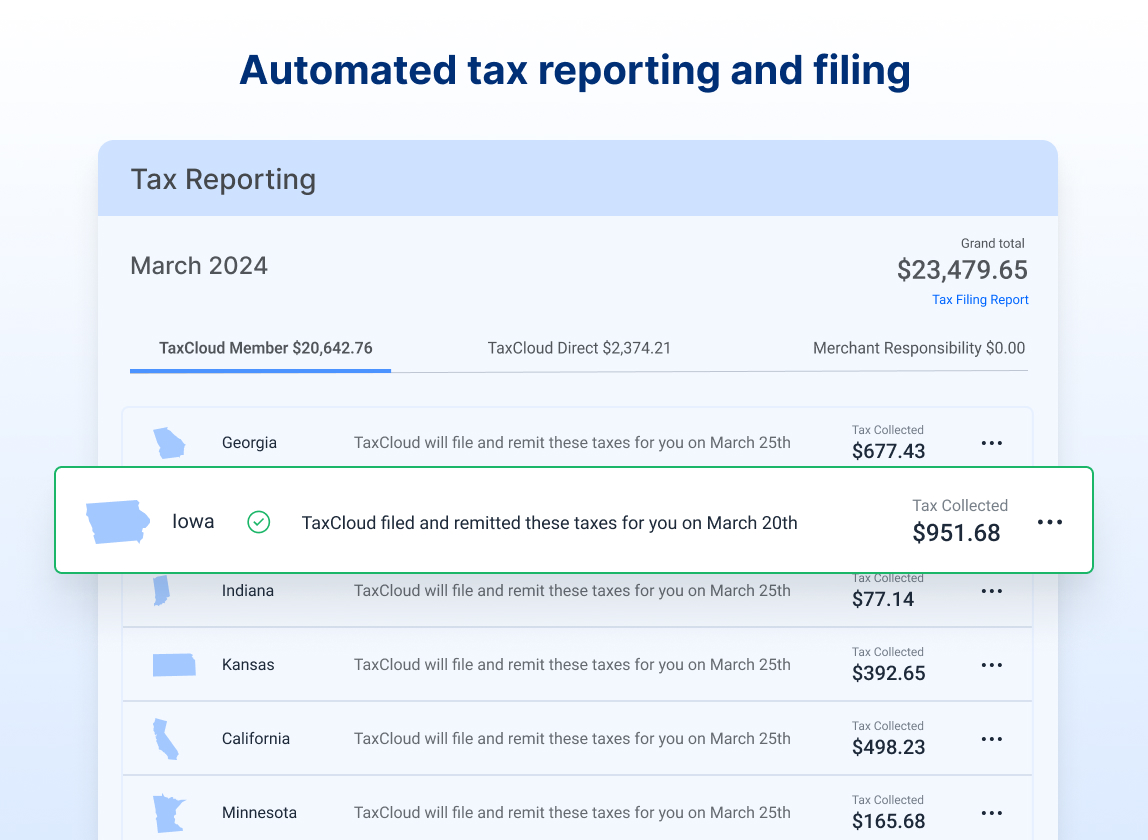Click the Indiana state shape icon

coord(162,590)
